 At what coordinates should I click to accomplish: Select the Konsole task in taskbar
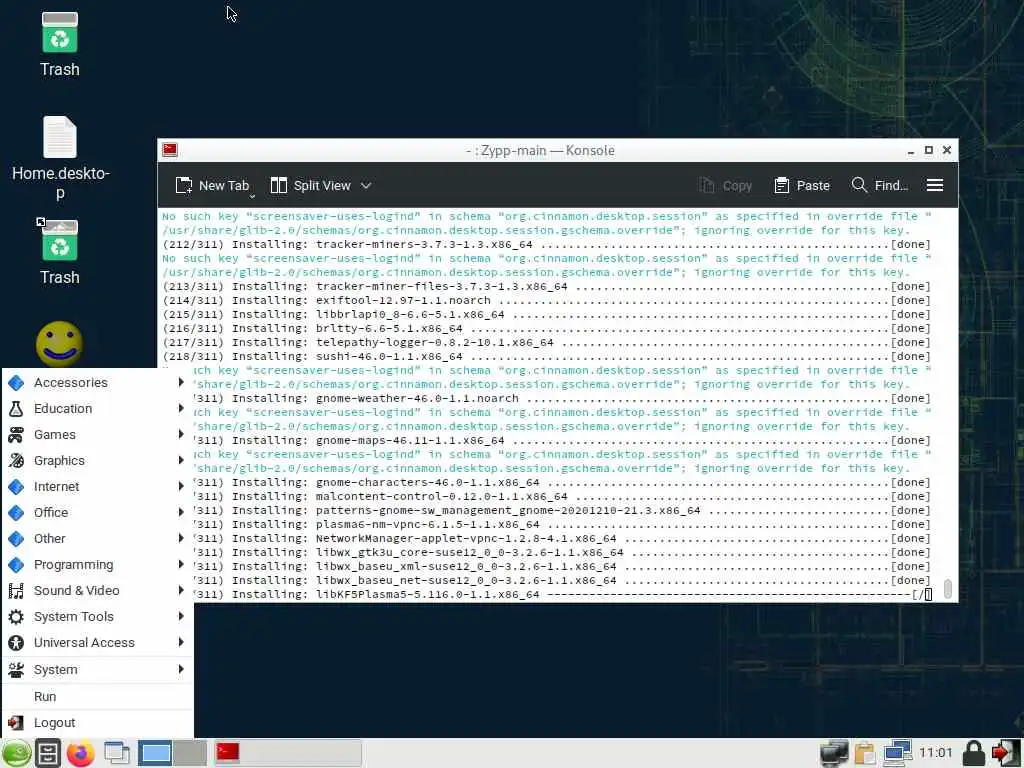click(287, 754)
